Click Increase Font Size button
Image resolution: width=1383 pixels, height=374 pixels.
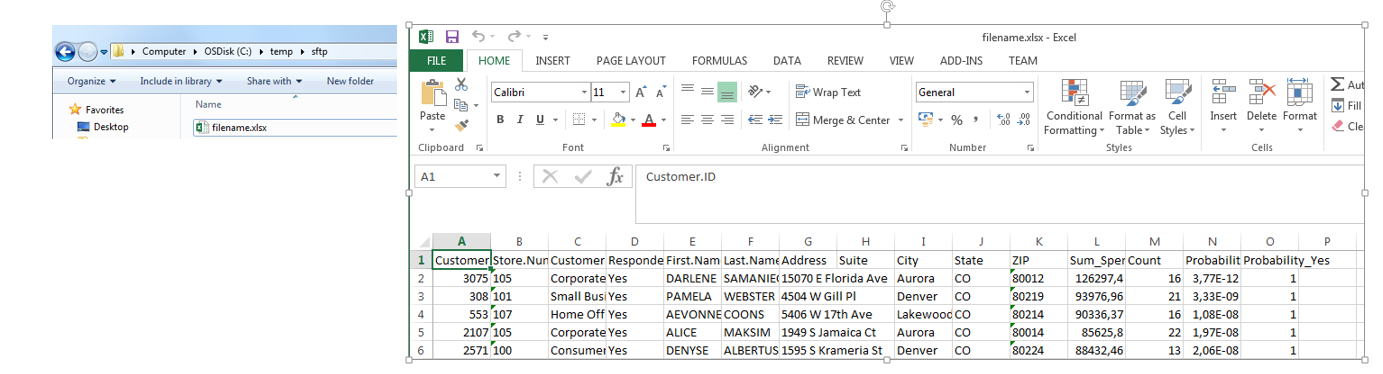[x=641, y=92]
